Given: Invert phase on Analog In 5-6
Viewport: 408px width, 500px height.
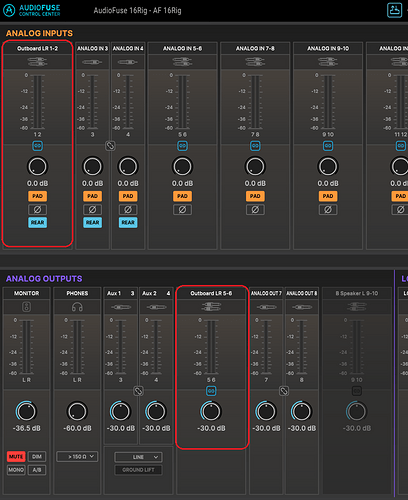Looking at the screenshot, I should point(182,210).
